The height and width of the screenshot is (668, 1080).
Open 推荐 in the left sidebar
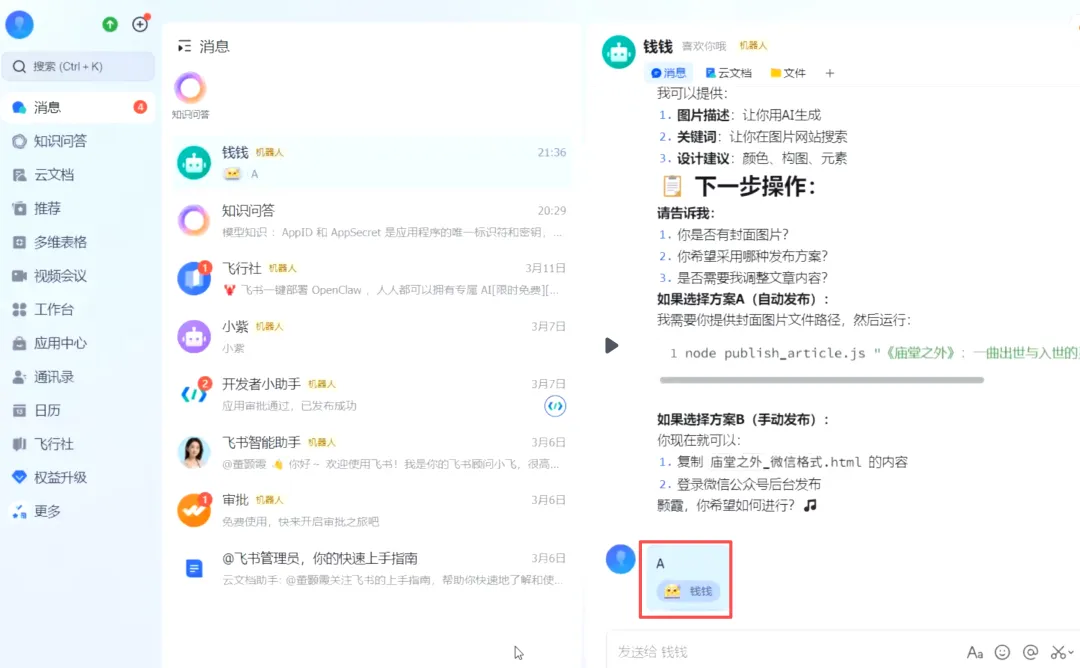(x=78, y=208)
